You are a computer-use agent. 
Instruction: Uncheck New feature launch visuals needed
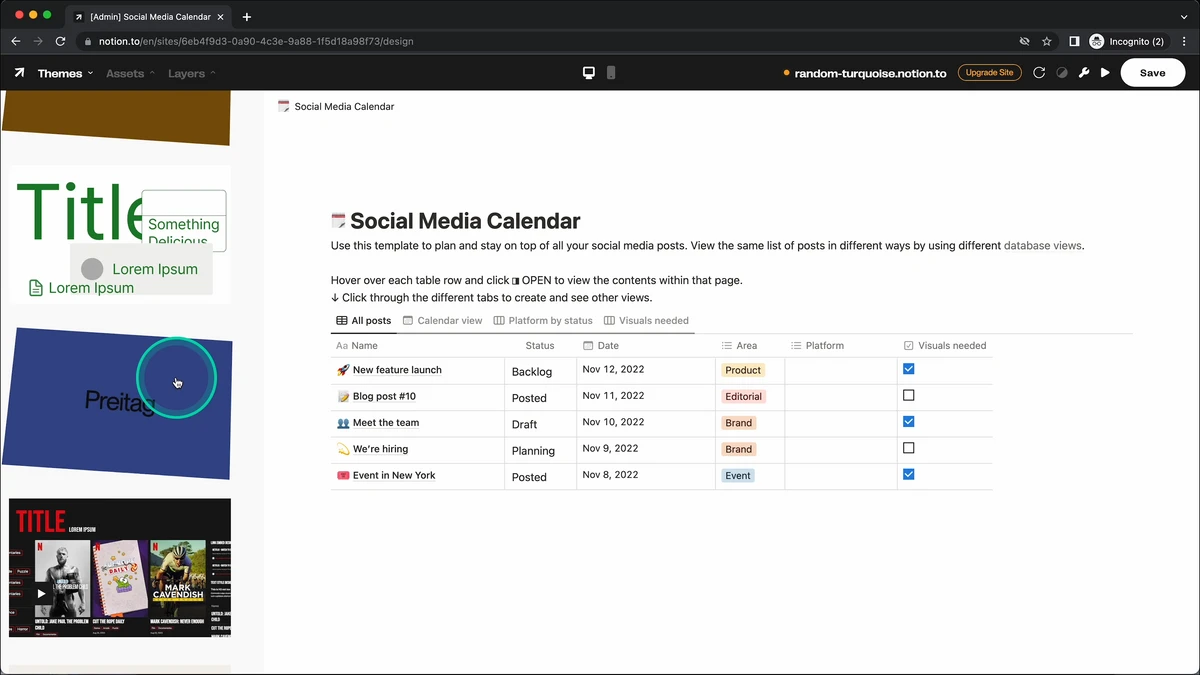coord(909,369)
